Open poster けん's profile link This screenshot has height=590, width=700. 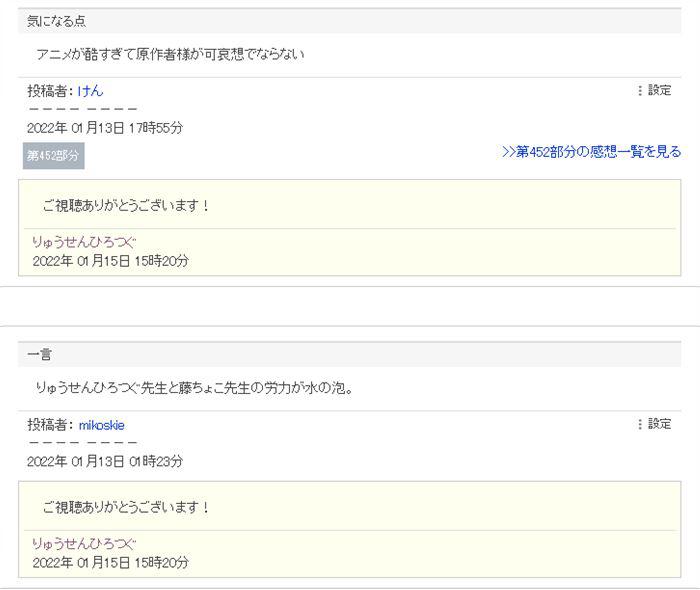(x=90, y=91)
